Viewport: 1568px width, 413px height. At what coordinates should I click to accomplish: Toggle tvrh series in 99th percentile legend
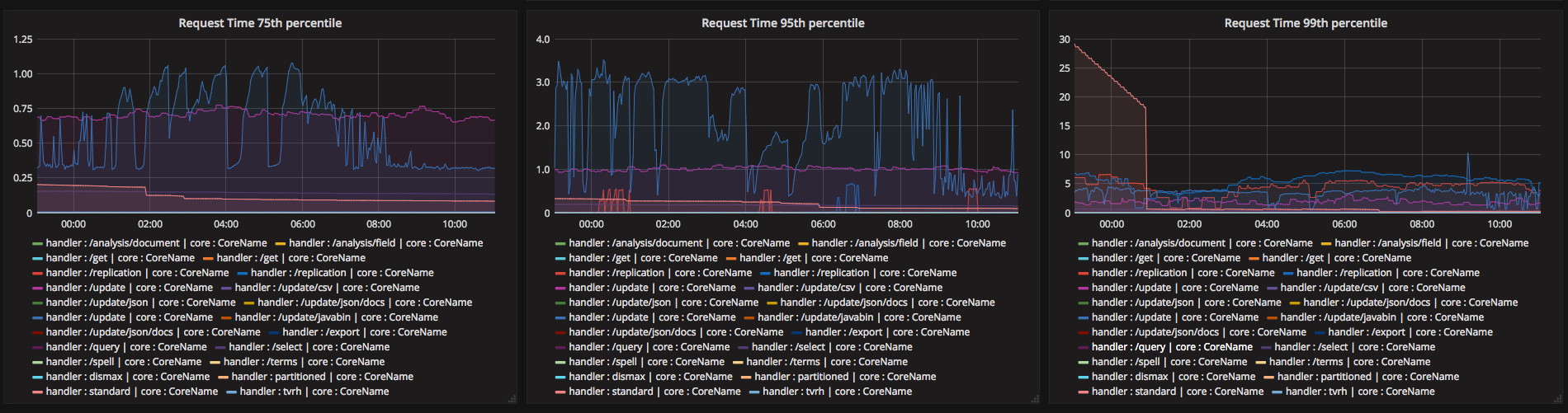click(1359, 392)
